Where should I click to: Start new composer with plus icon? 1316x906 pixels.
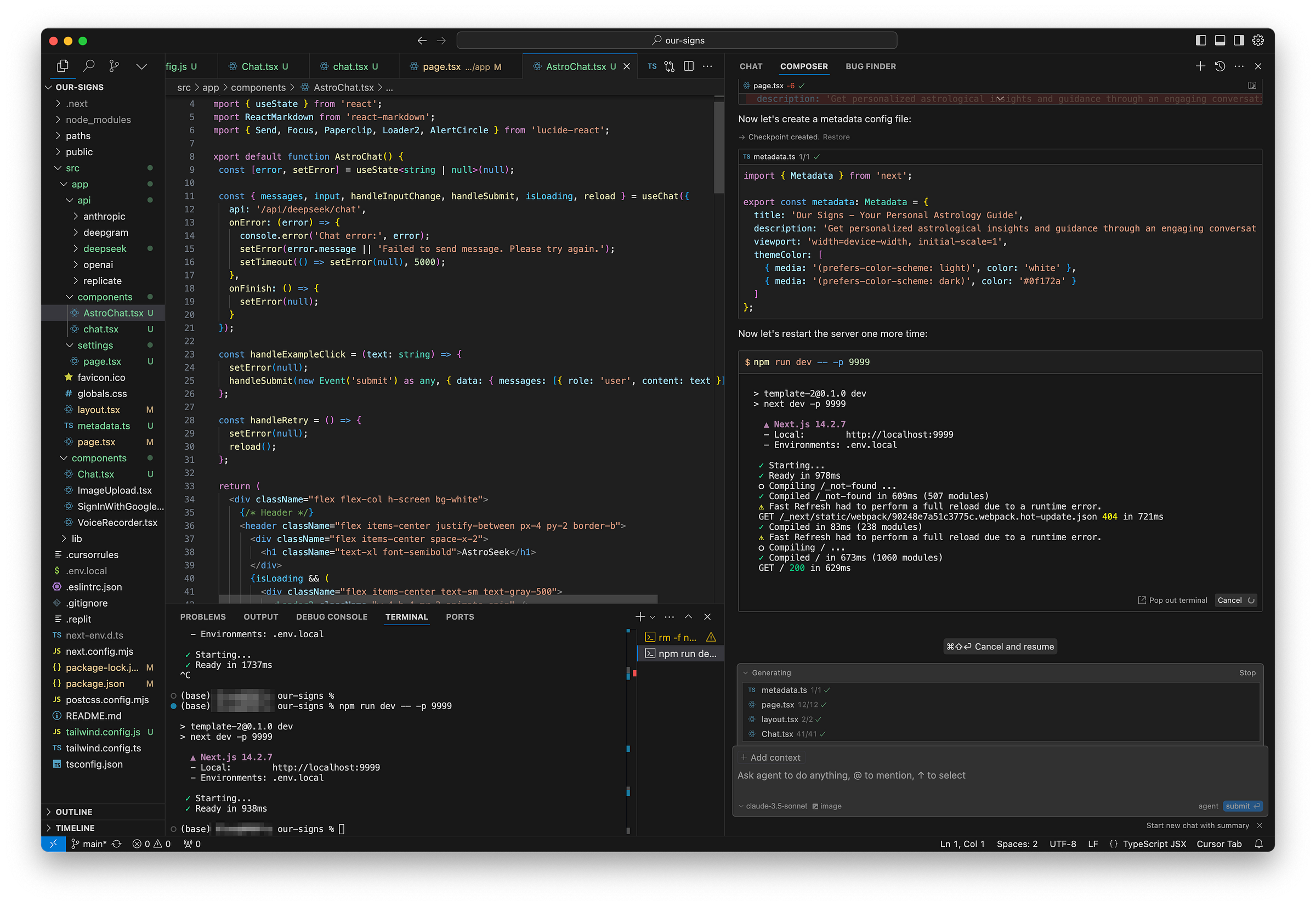point(1200,66)
